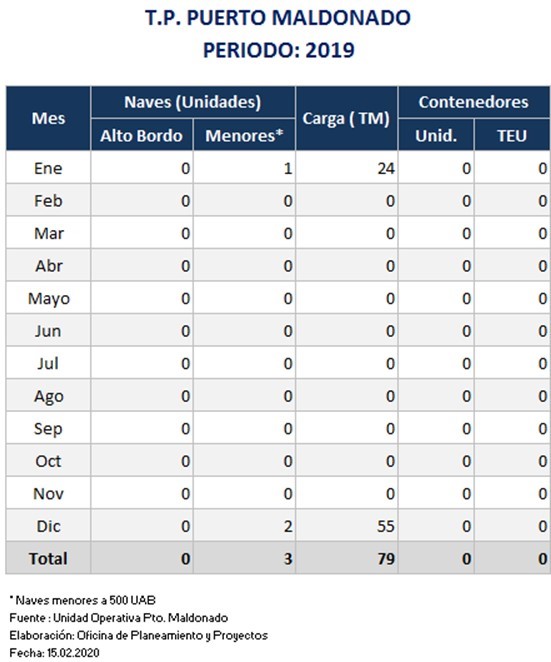Click the Contenedores header cell
Viewport: 551px width, 662px height.
[x=474, y=102]
